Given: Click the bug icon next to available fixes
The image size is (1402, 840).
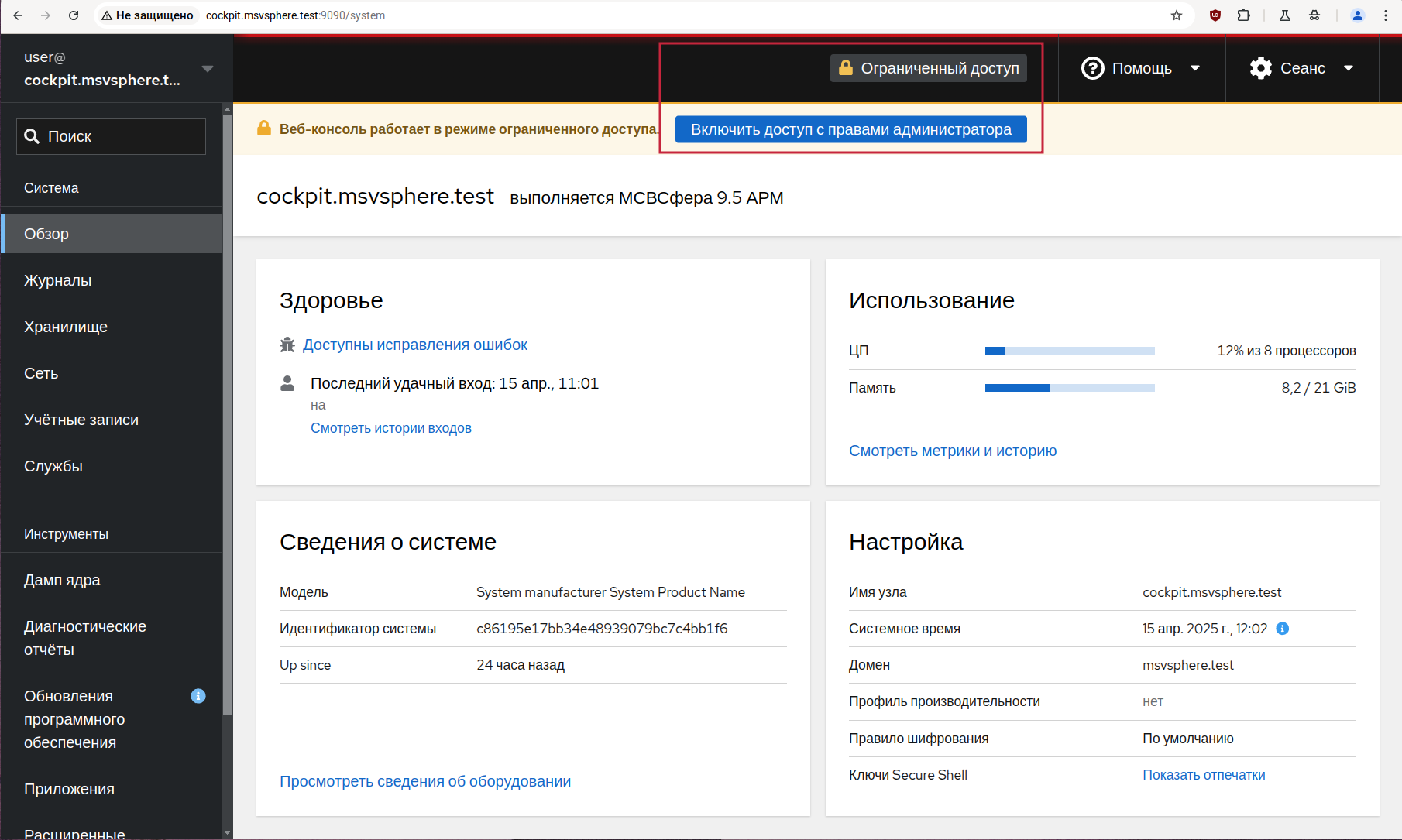Looking at the screenshot, I should pyautogui.click(x=287, y=345).
